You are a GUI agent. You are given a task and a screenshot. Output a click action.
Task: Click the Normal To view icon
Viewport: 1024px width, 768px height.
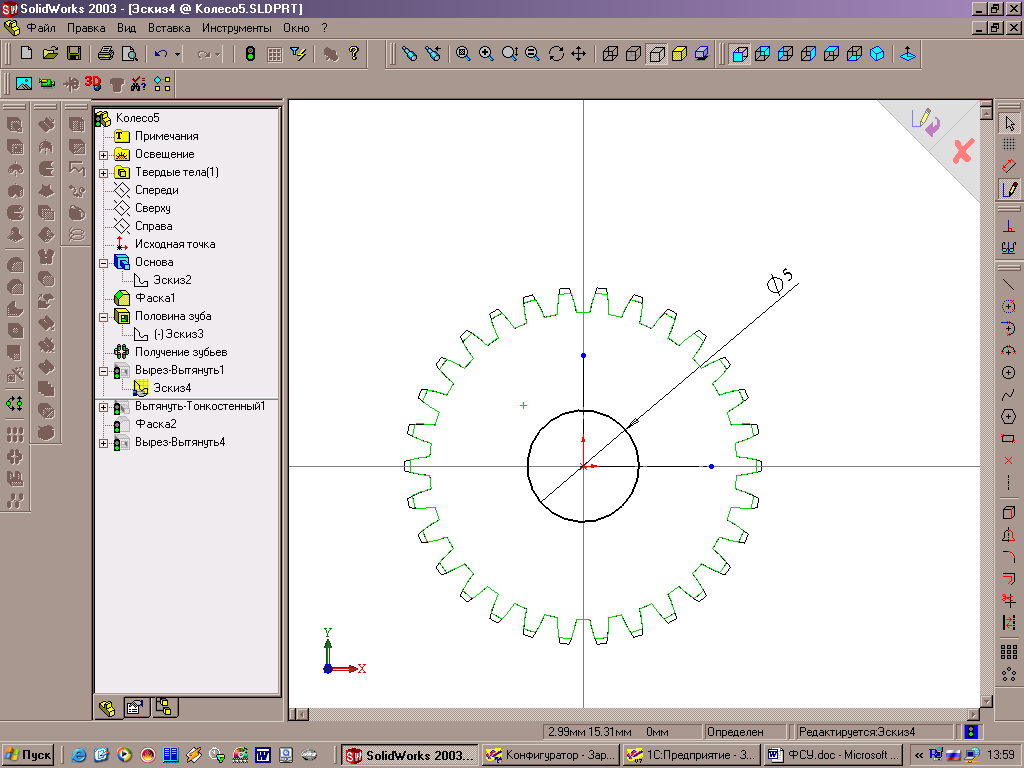(x=908, y=54)
